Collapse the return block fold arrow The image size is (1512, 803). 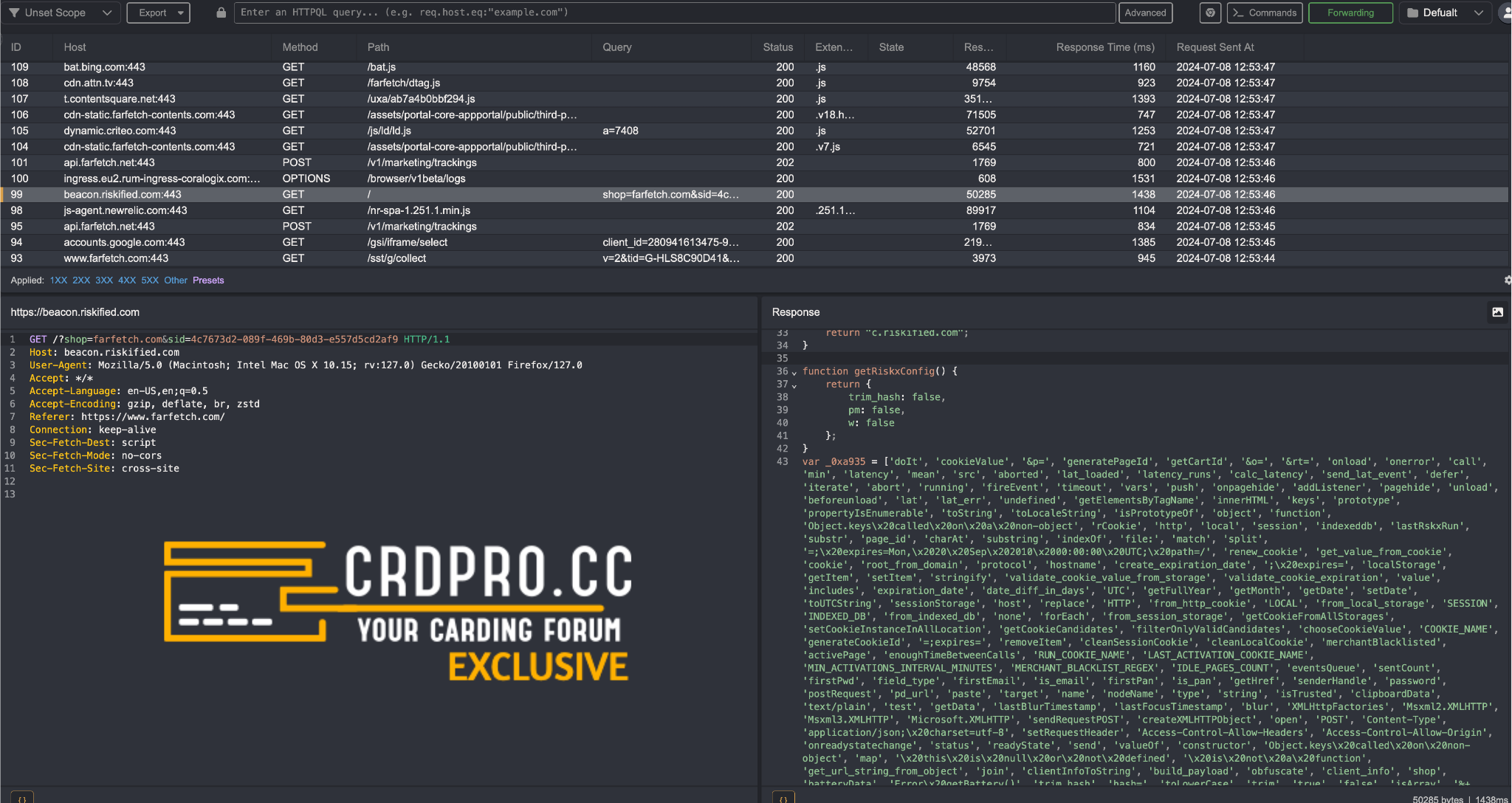pos(794,385)
